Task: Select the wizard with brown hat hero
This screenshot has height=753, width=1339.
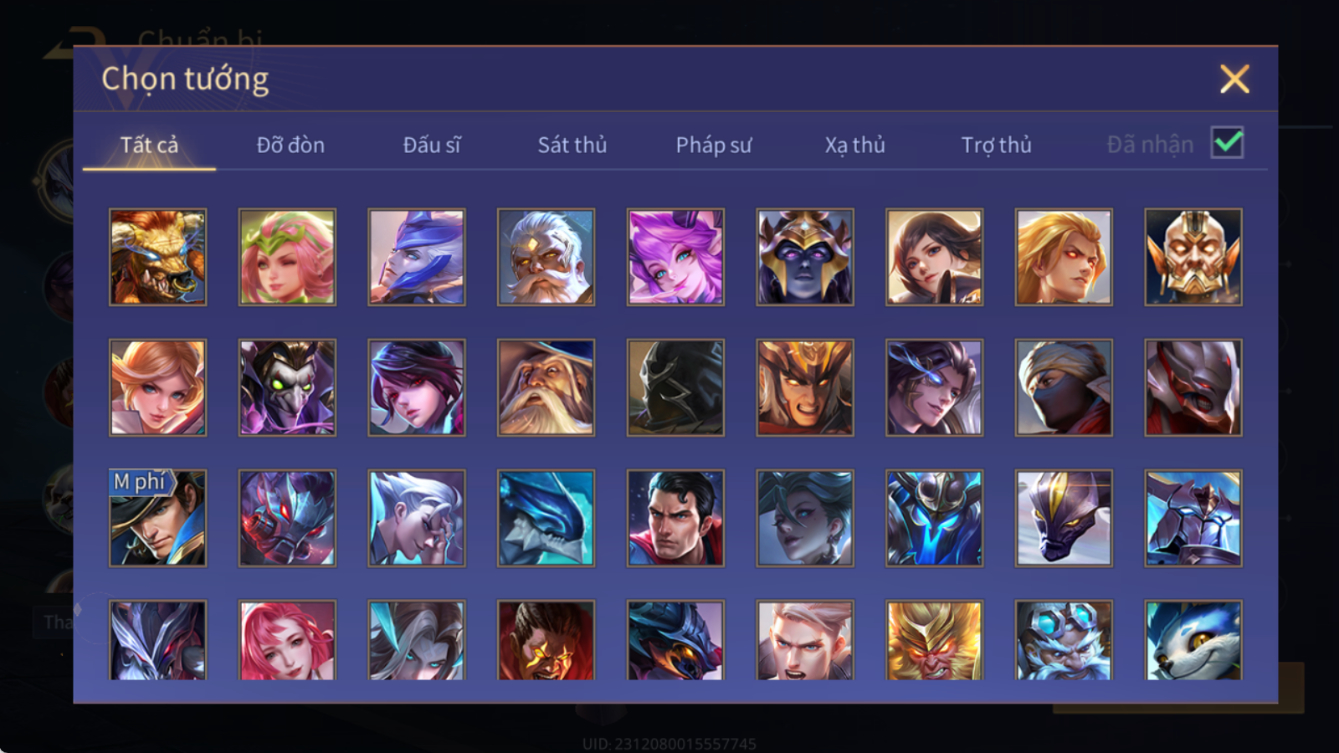Action: click(x=546, y=388)
